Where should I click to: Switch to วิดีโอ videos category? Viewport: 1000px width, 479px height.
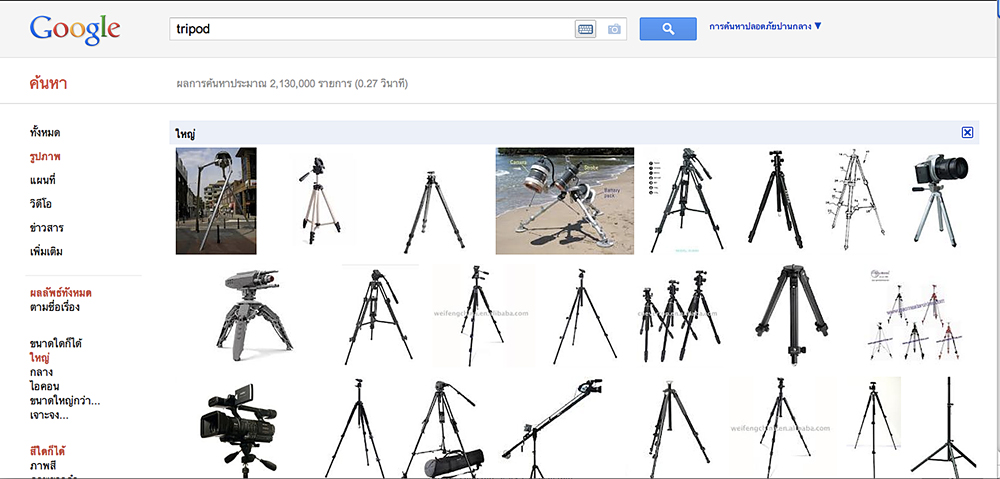(41, 203)
